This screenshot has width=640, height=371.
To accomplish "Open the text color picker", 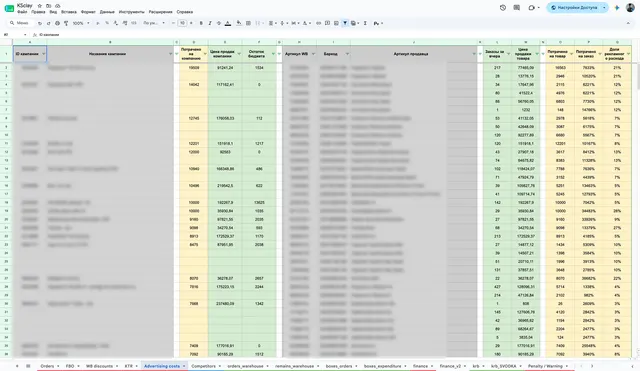I will [228, 23].
